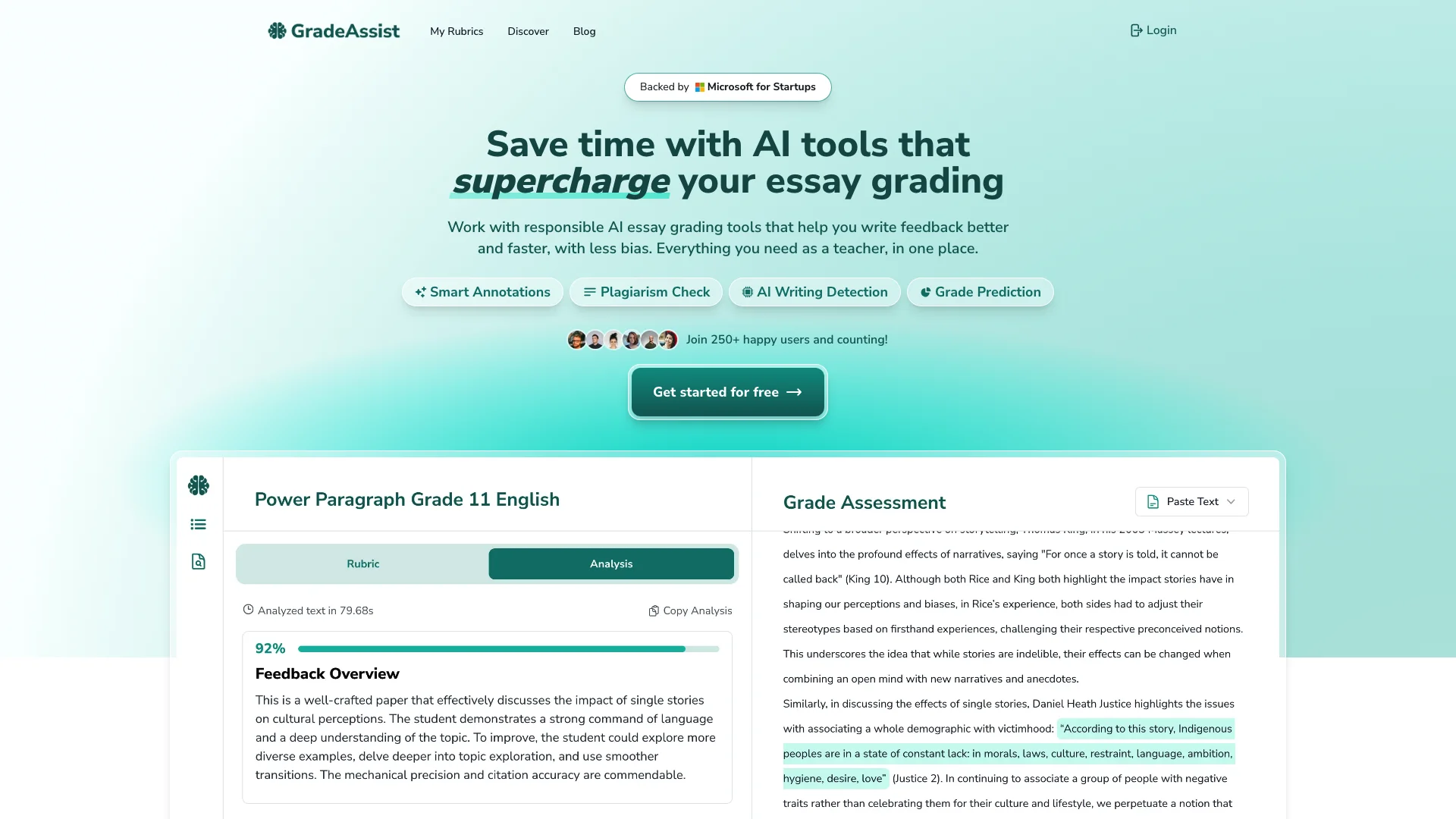Screen dimensions: 1456x819
Task: Click the Login button in navigation
Action: click(x=1152, y=30)
